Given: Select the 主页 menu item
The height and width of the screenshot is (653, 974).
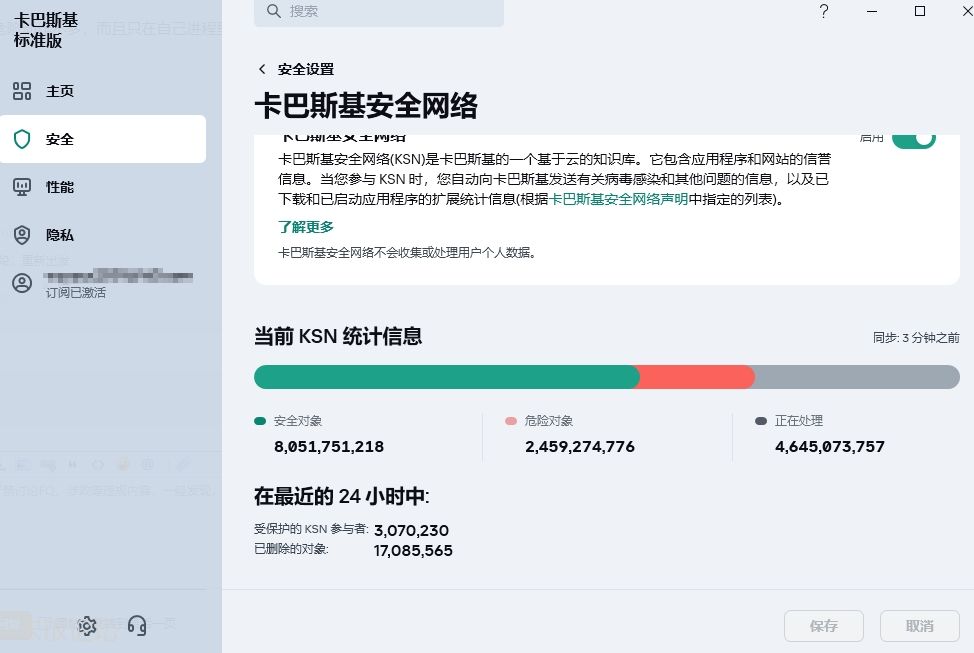Looking at the screenshot, I should tap(60, 91).
